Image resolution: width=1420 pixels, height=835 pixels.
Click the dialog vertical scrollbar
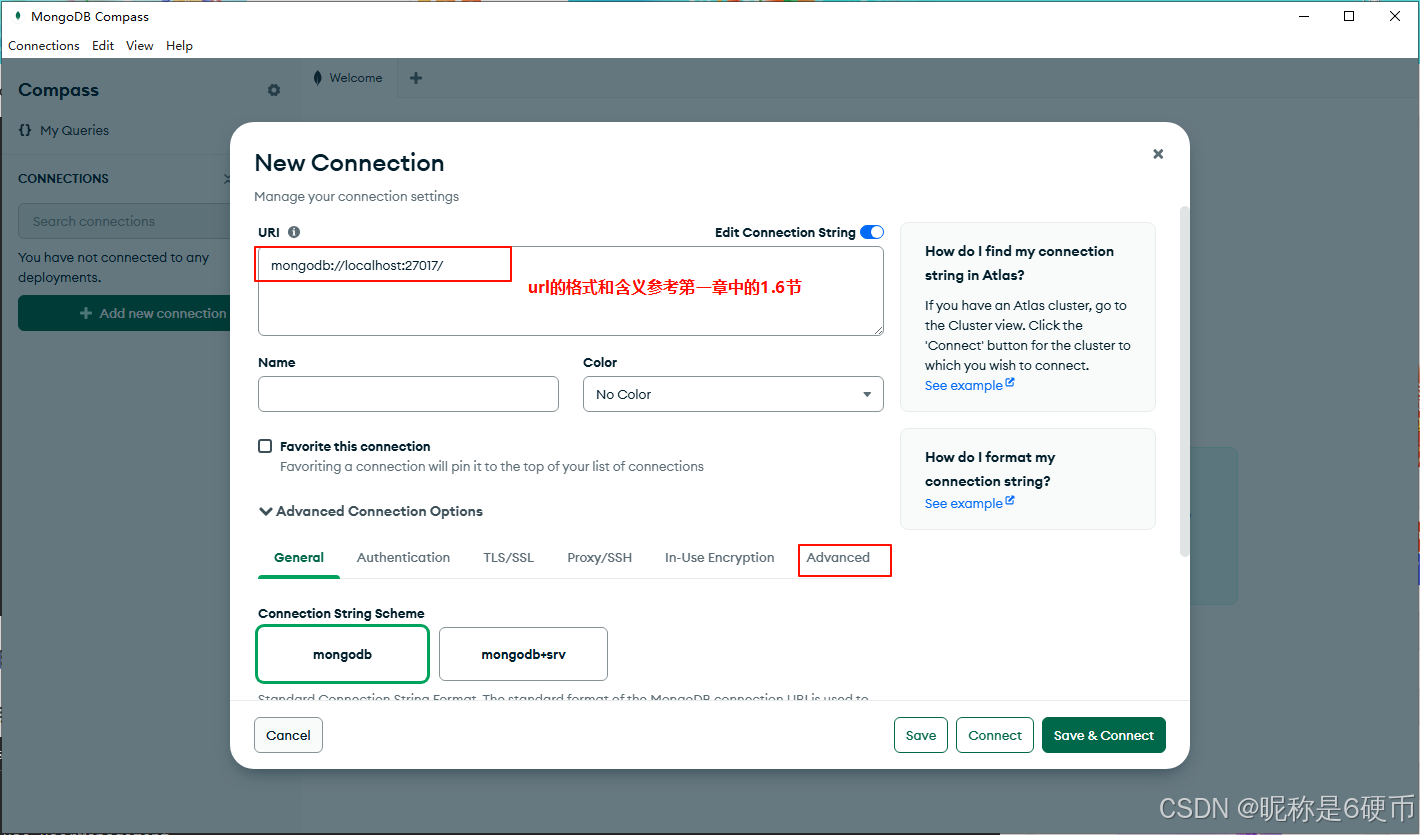tap(1185, 380)
